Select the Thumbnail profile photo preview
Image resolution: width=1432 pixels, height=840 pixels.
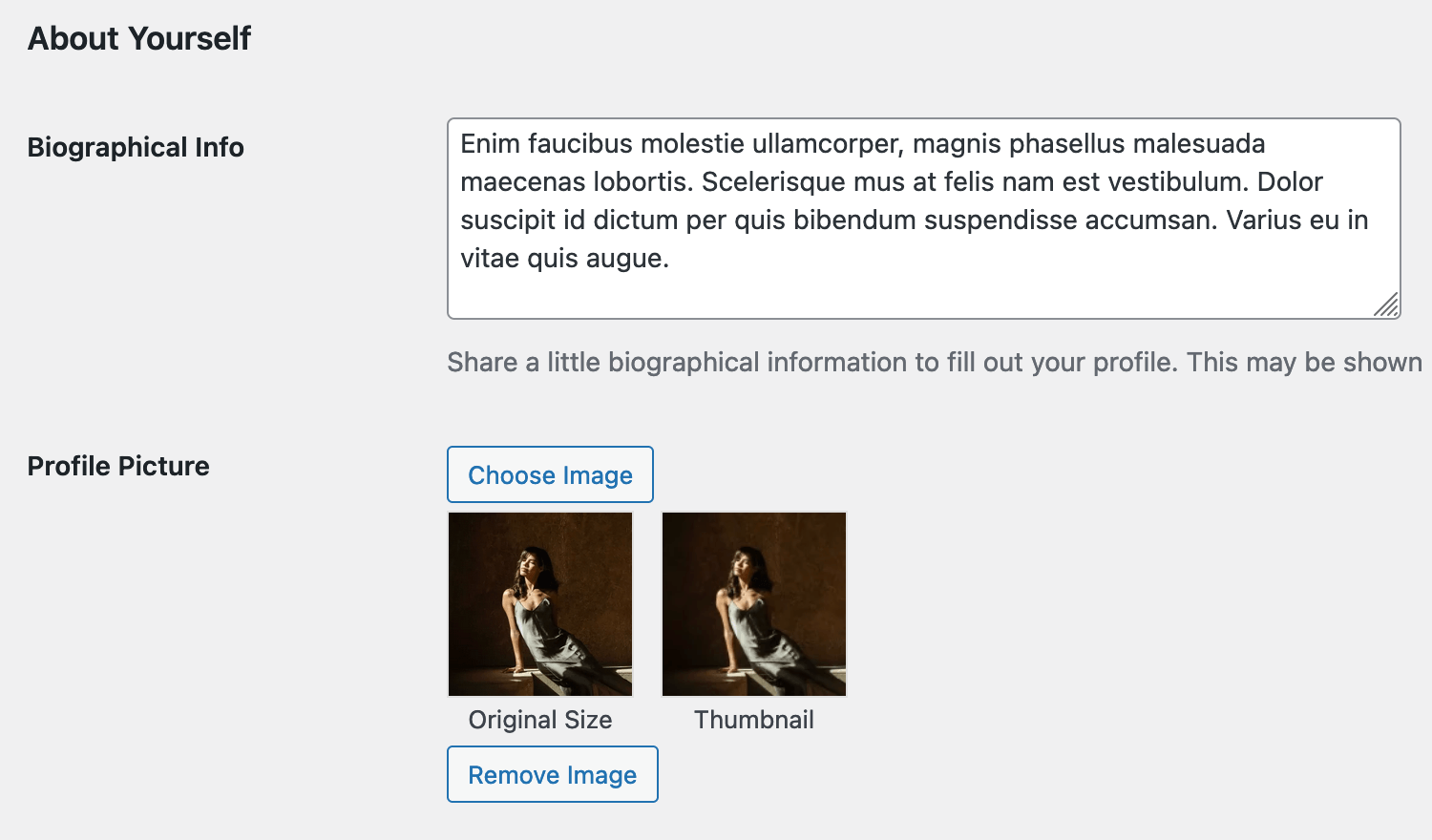tap(754, 604)
